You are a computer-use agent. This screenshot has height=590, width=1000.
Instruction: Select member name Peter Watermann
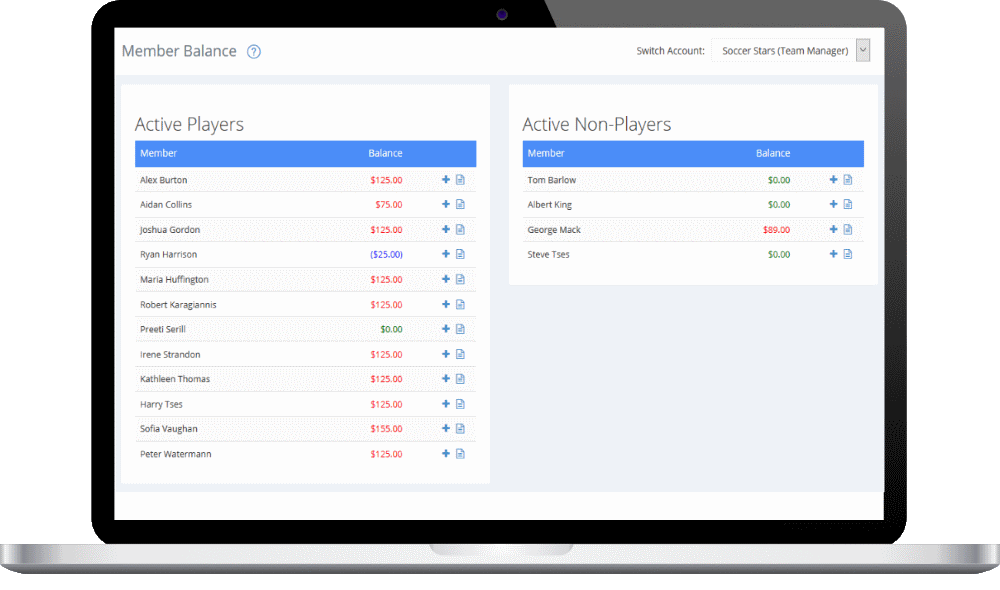(x=175, y=454)
